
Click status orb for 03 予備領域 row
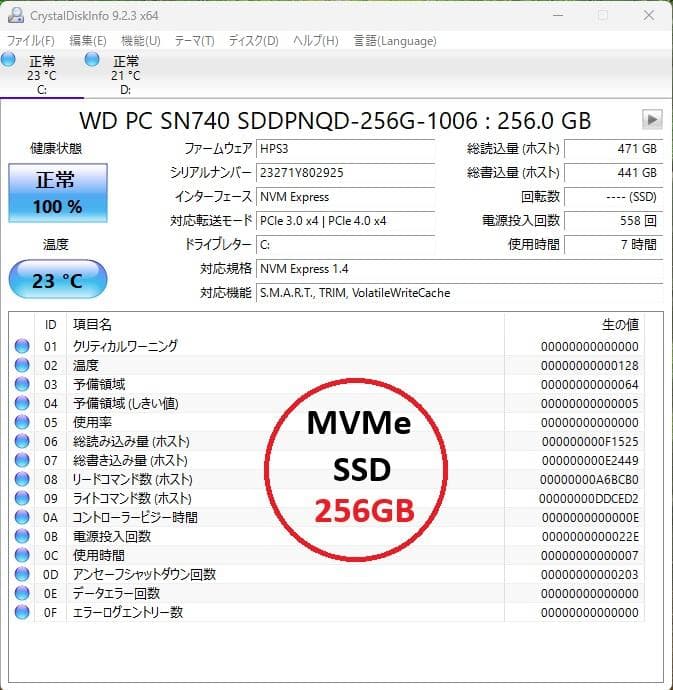coord(22,384)
